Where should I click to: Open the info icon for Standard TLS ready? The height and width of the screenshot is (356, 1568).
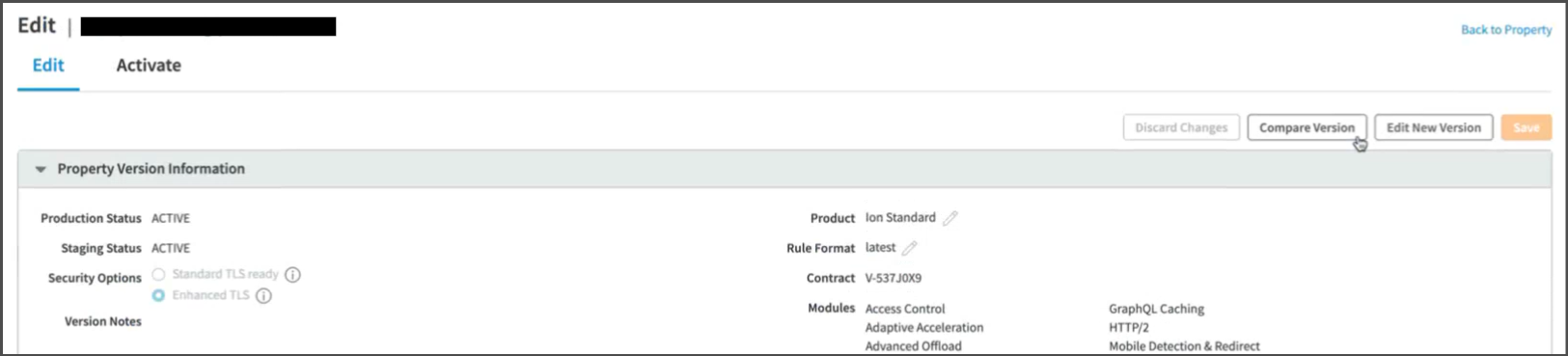pyautogui.click(x=292, y=275)
